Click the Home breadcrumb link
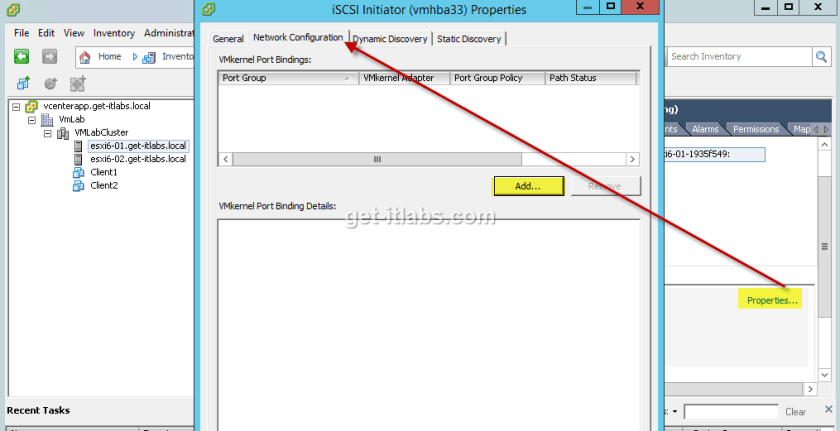The height and width of the screenshot is (431, 840). tap(109, 56)
